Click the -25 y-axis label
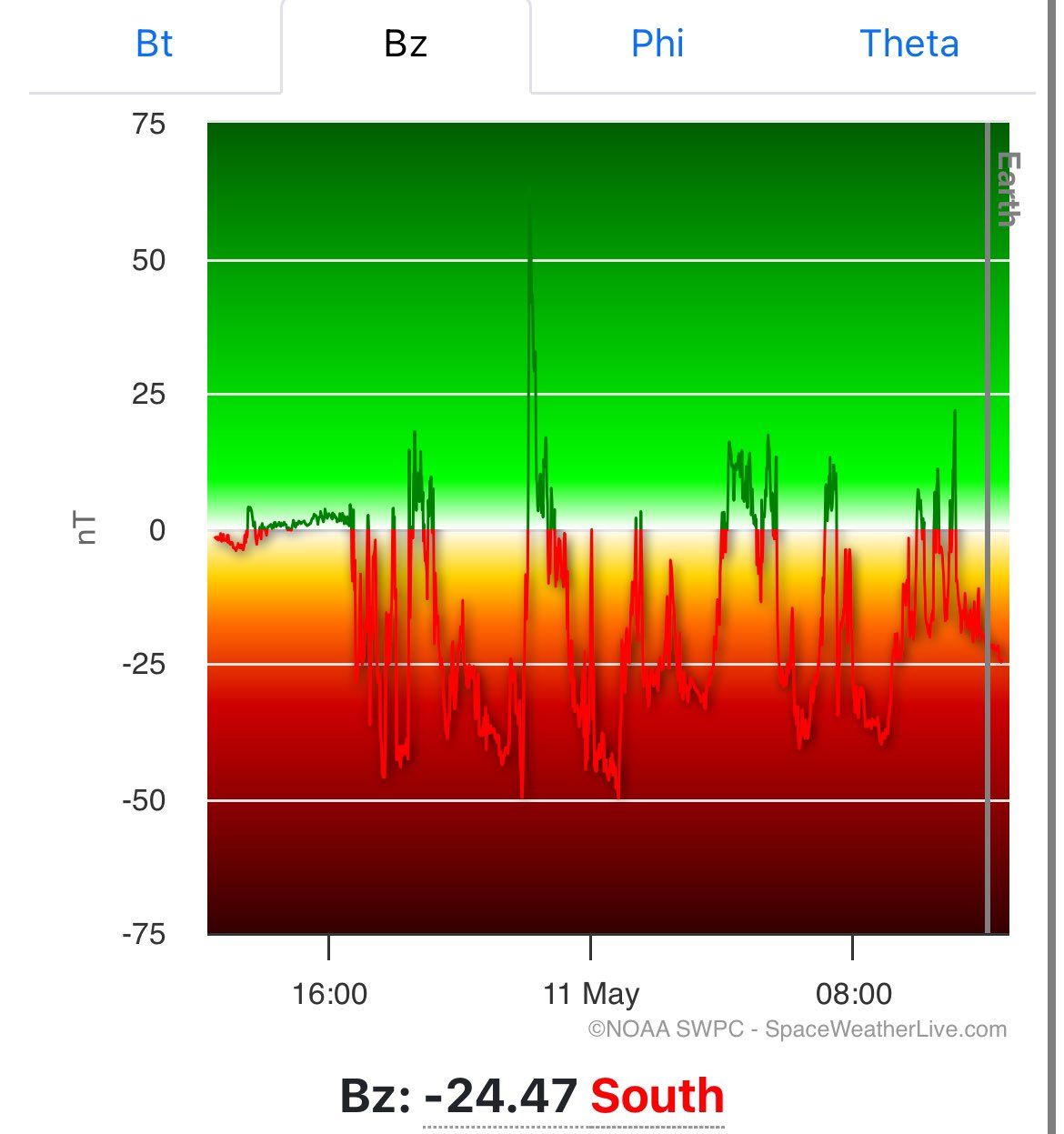The height and width of the screenshot is (1134, 1064). tap(144, 664)
